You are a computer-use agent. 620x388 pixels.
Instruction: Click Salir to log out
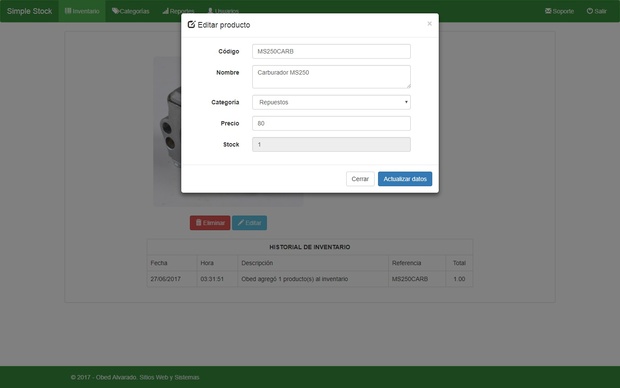[x=596, y=11]
